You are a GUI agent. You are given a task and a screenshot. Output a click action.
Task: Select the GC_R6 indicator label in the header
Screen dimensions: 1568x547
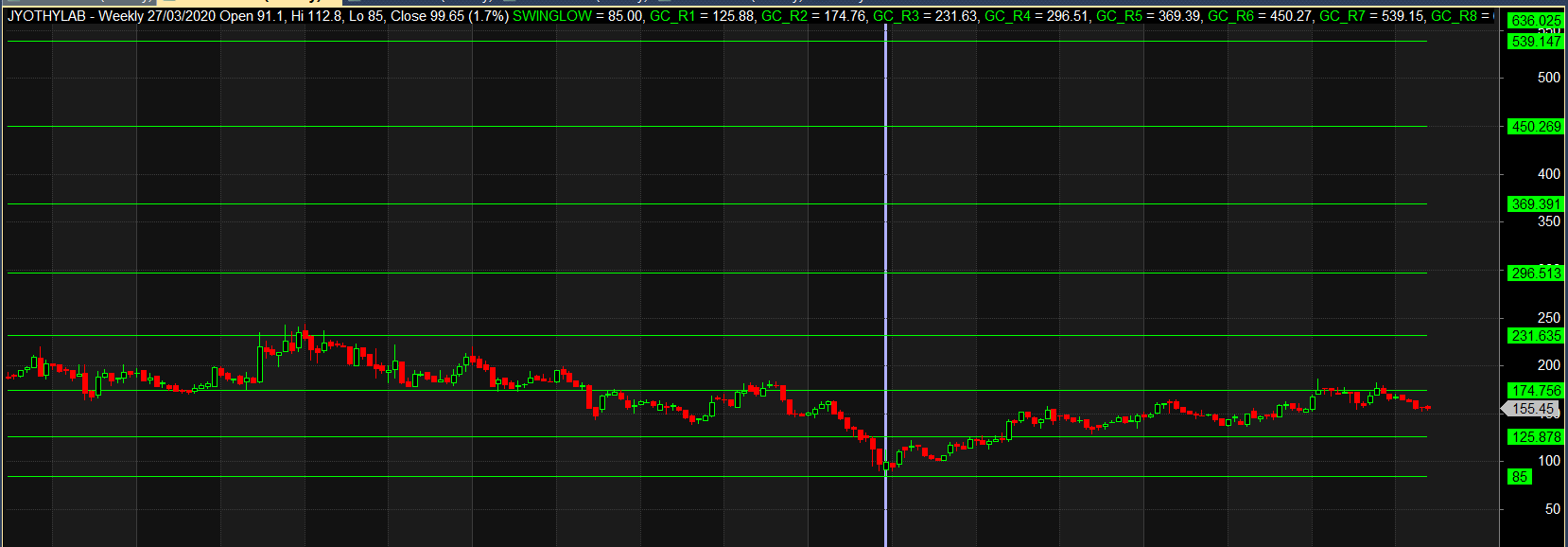point(1230,16)
